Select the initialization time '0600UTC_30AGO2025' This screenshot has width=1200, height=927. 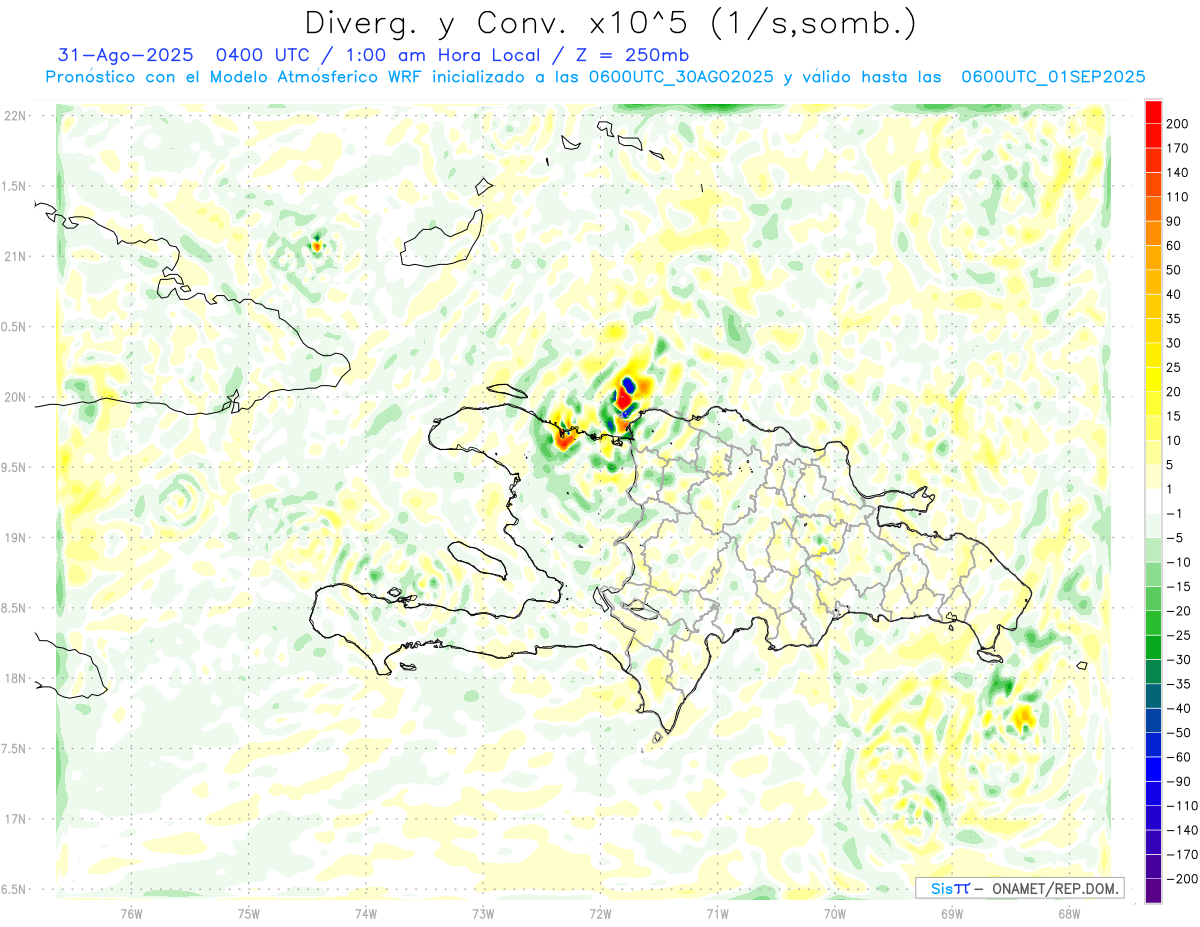click(x=681, y=77)
